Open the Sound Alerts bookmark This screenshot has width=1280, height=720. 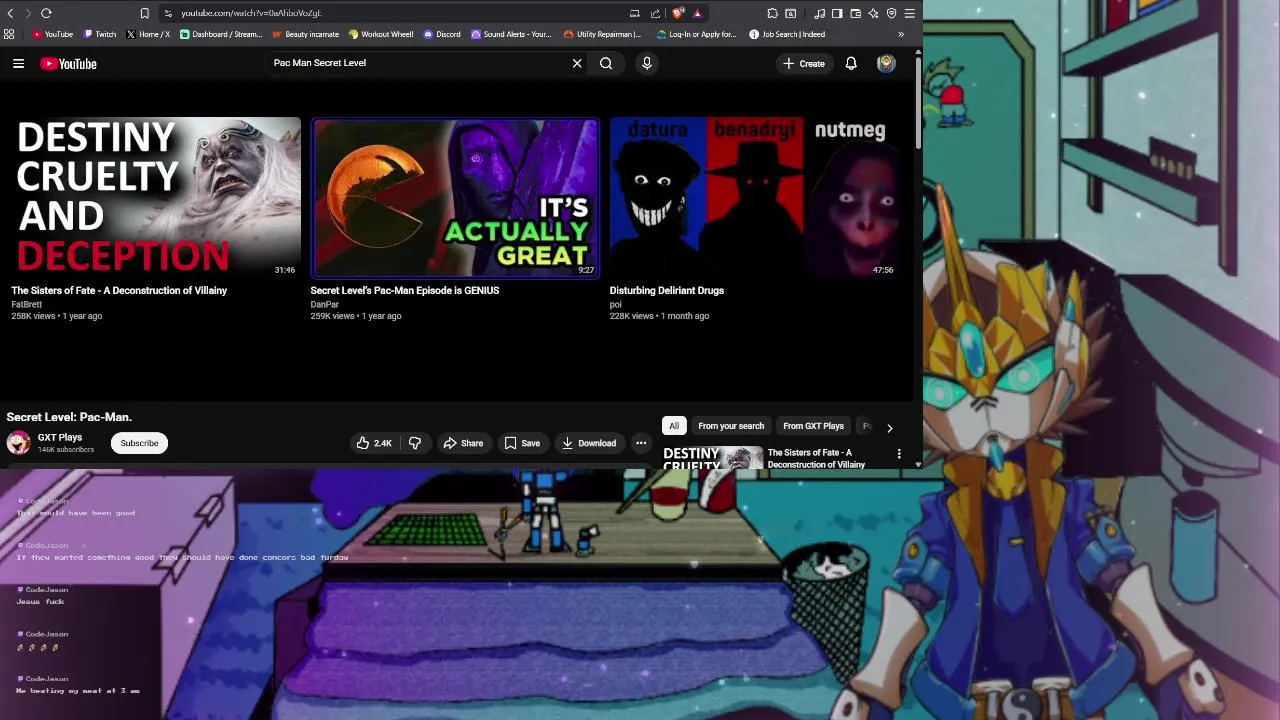click(511, 34)
